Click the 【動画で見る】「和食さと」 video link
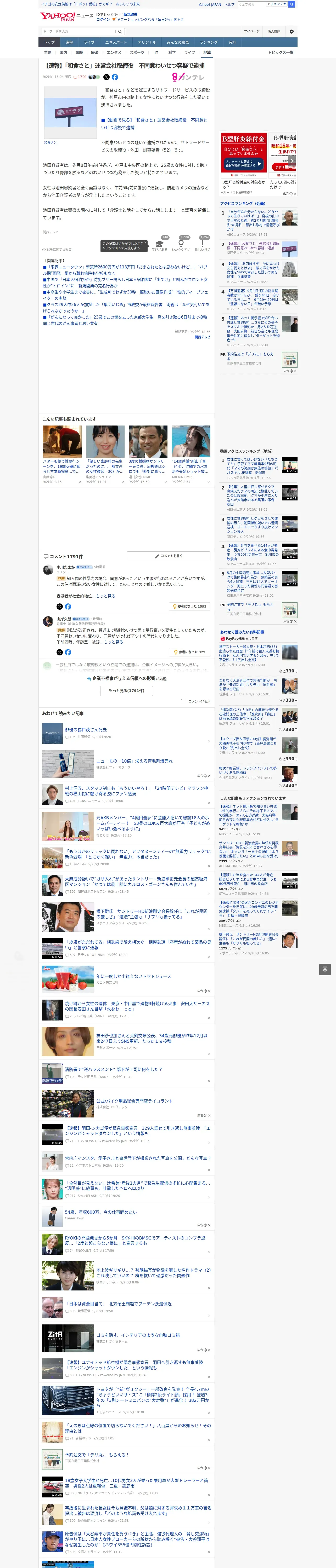This screenshot has height=1568, width=336. [154, 124]
